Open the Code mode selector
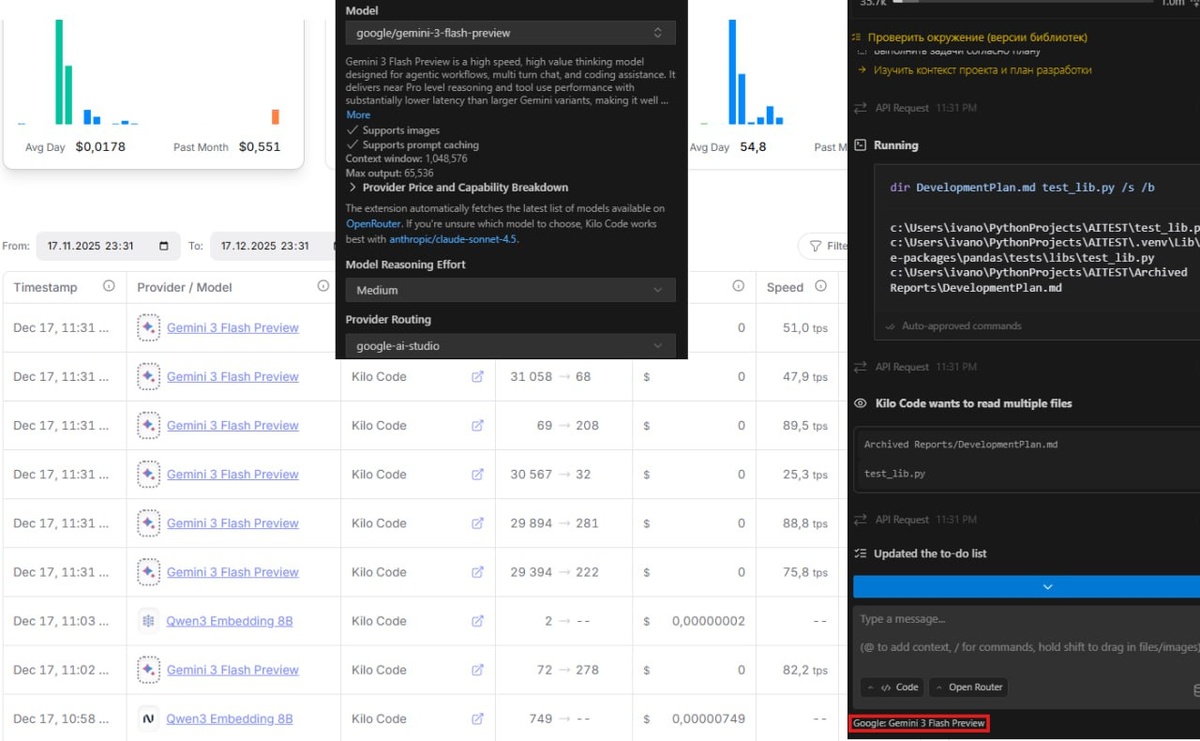This screenshot has width=1200, height=741. tap(893, 687)
